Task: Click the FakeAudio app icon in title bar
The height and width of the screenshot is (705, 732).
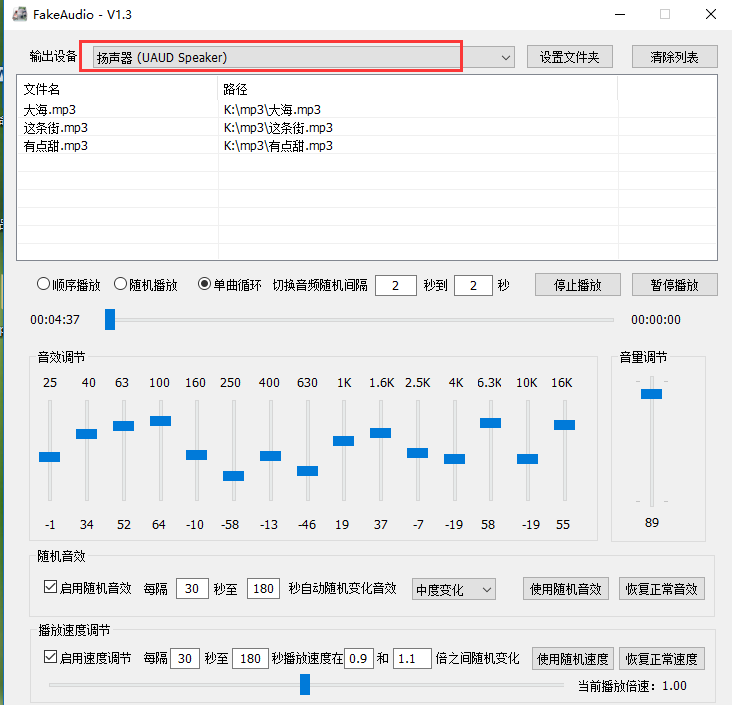Action: tap(20, 14)
